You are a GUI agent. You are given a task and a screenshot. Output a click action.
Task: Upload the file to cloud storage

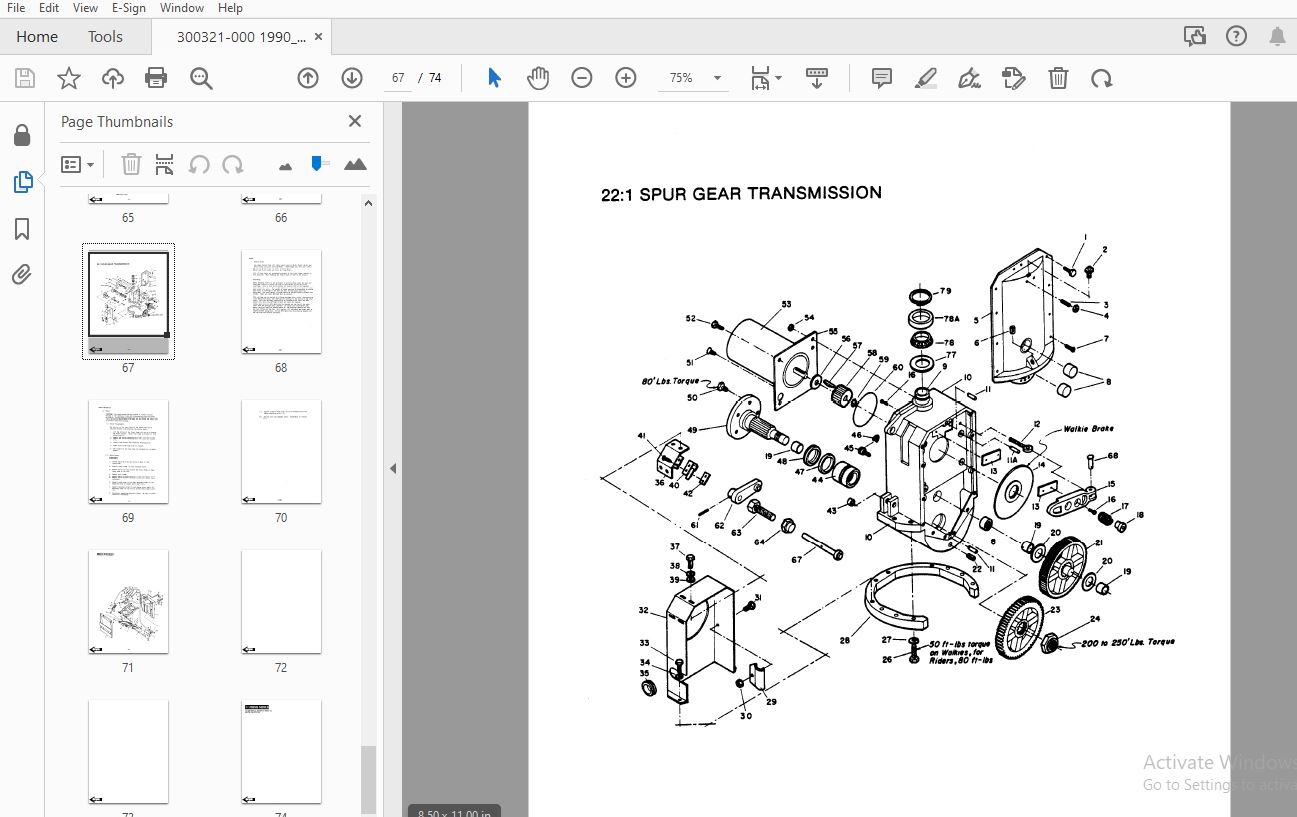[x=113, y=78]
